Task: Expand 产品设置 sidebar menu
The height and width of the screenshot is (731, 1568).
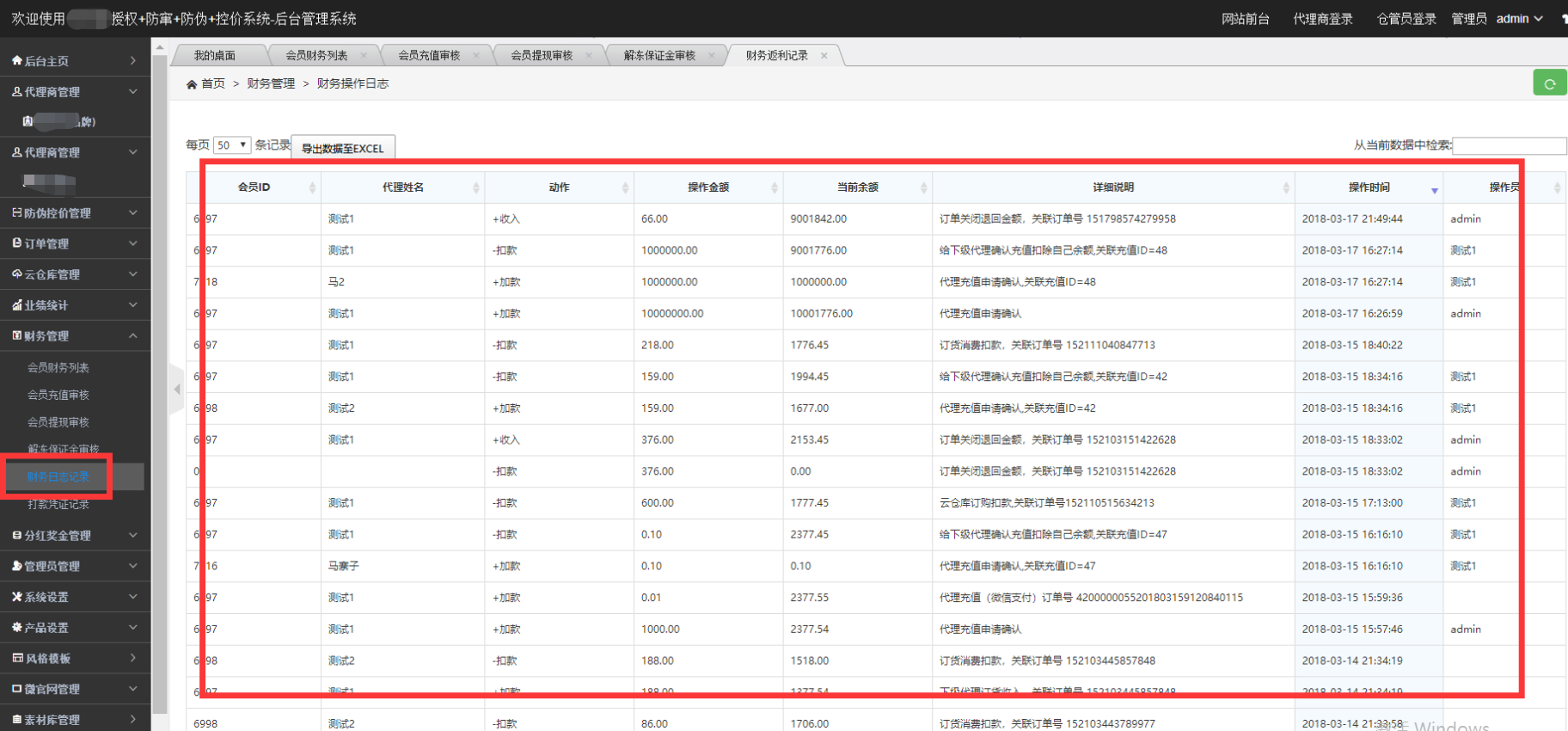Action: pos(75,628)
